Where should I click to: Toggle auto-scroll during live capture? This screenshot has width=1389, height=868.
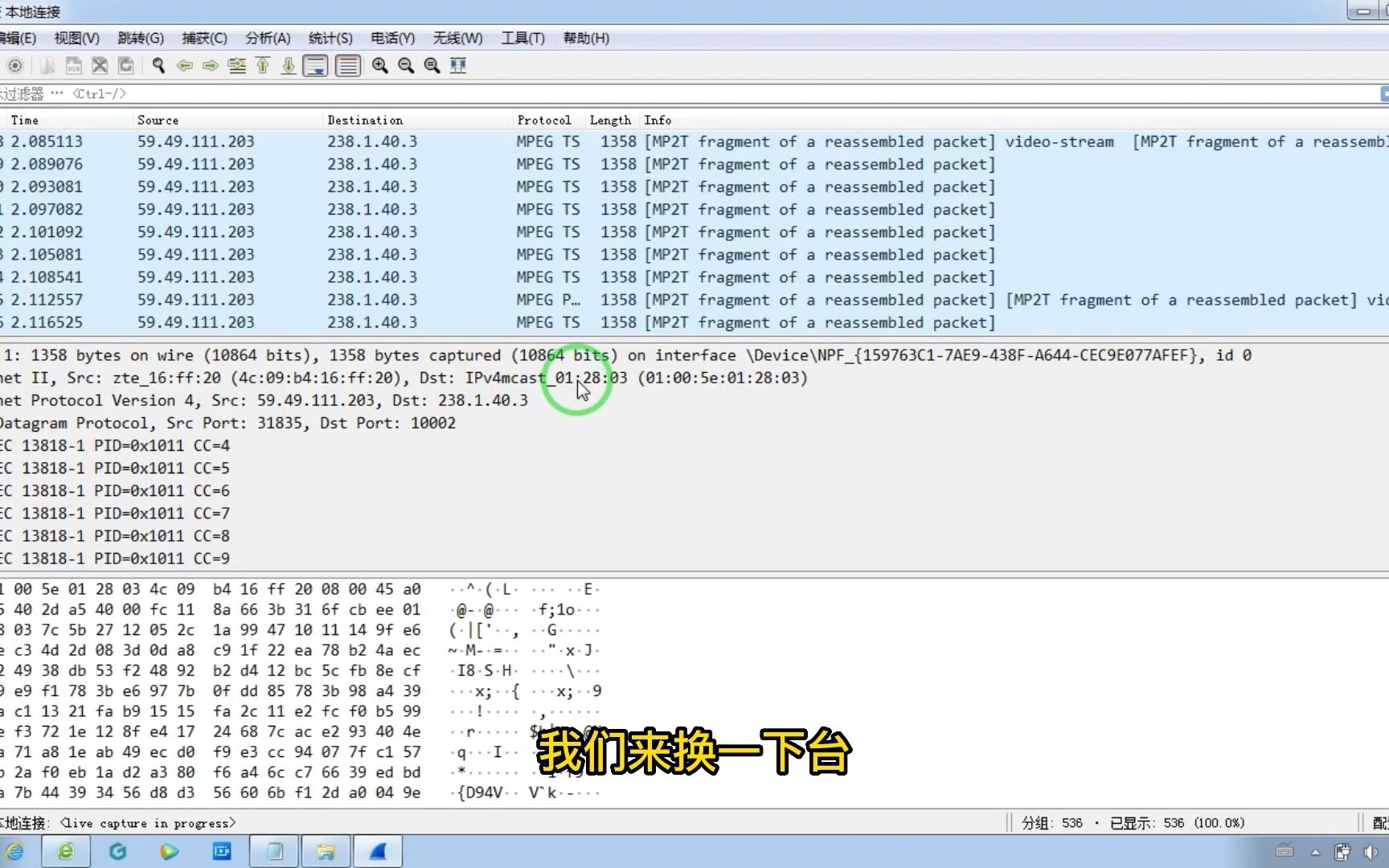(315, 66)
